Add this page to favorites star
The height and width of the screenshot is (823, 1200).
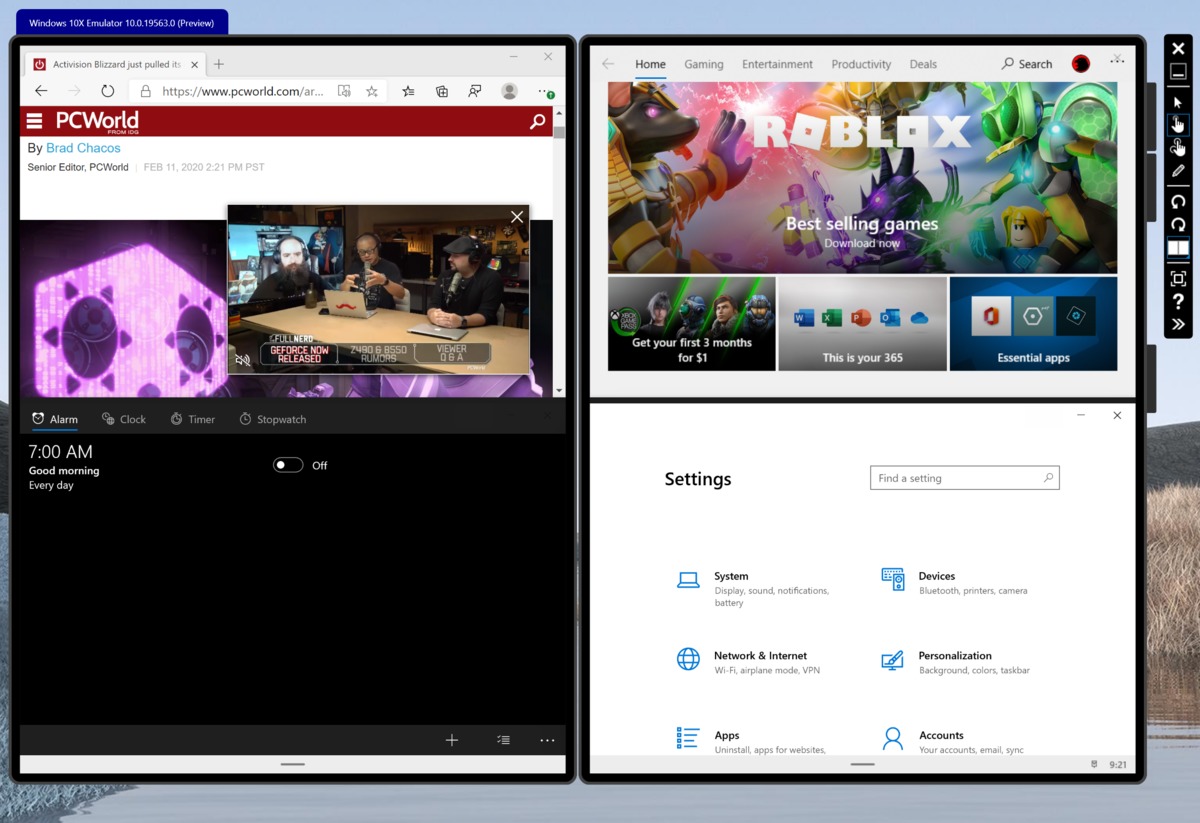tap(372, 91)
